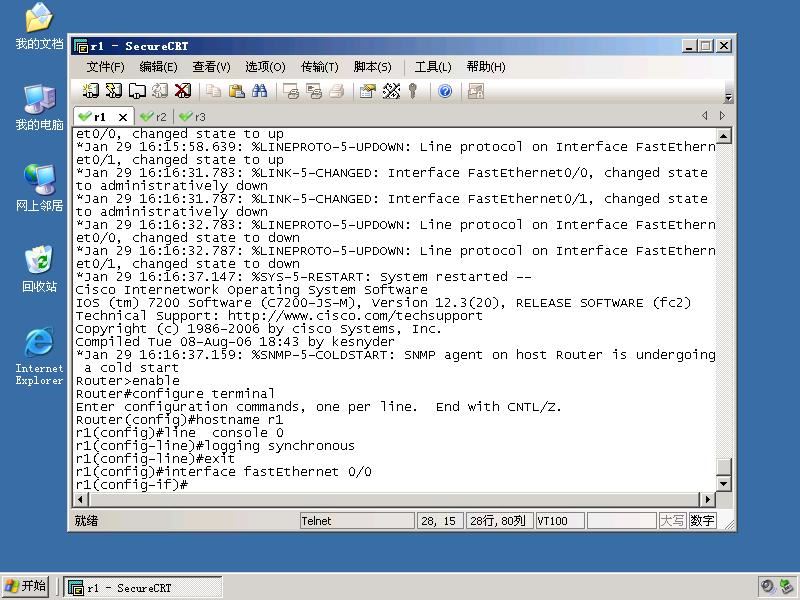
Task: Click the blue Help question mark icon
Action: [445, 91]
